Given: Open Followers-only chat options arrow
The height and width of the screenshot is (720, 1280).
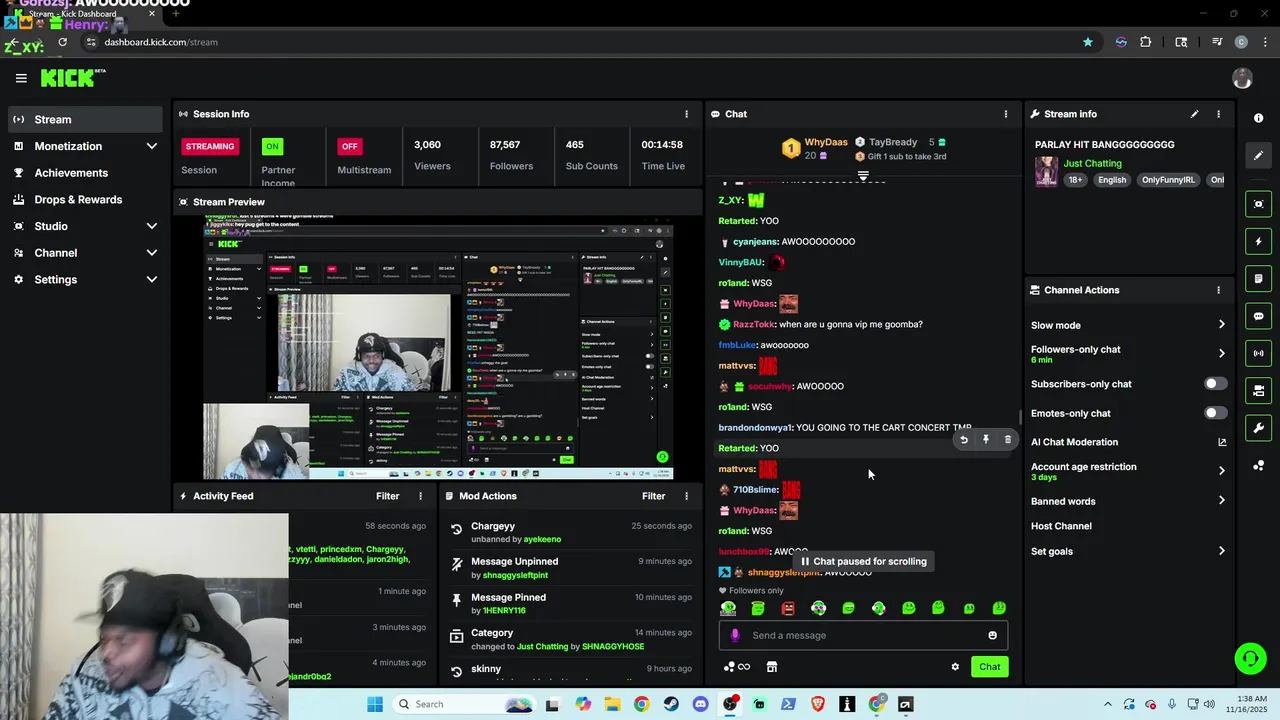Looking at the screenshot, I should [x=1221, y=354].
